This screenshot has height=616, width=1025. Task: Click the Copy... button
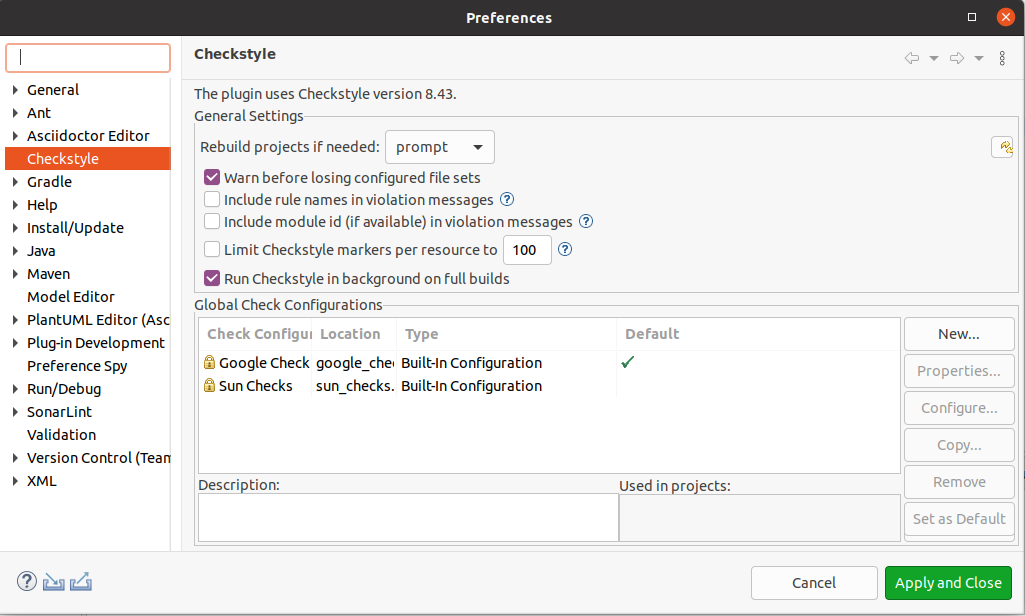click(x=959, y=445)
